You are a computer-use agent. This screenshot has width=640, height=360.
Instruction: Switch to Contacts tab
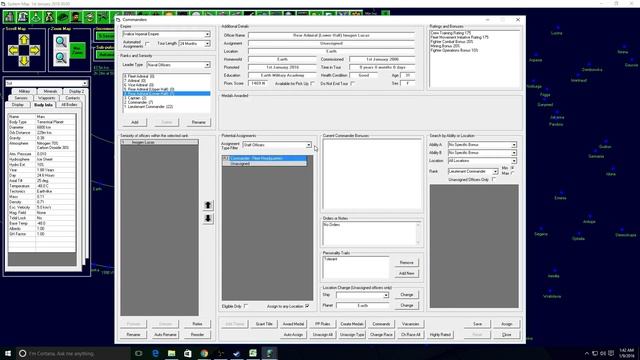click(73, 98)
